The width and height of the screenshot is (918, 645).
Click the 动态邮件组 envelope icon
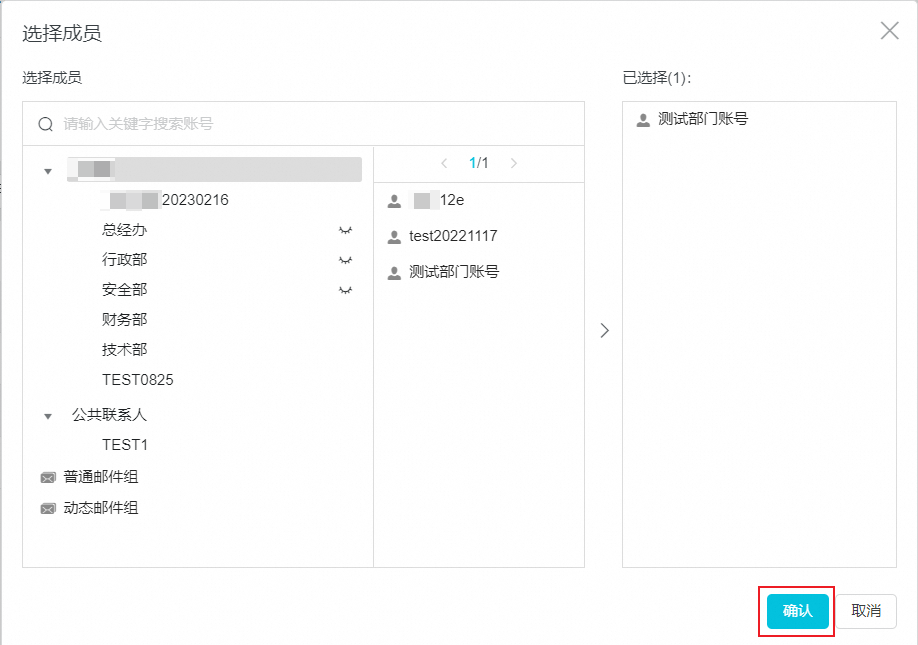(48, 509)
